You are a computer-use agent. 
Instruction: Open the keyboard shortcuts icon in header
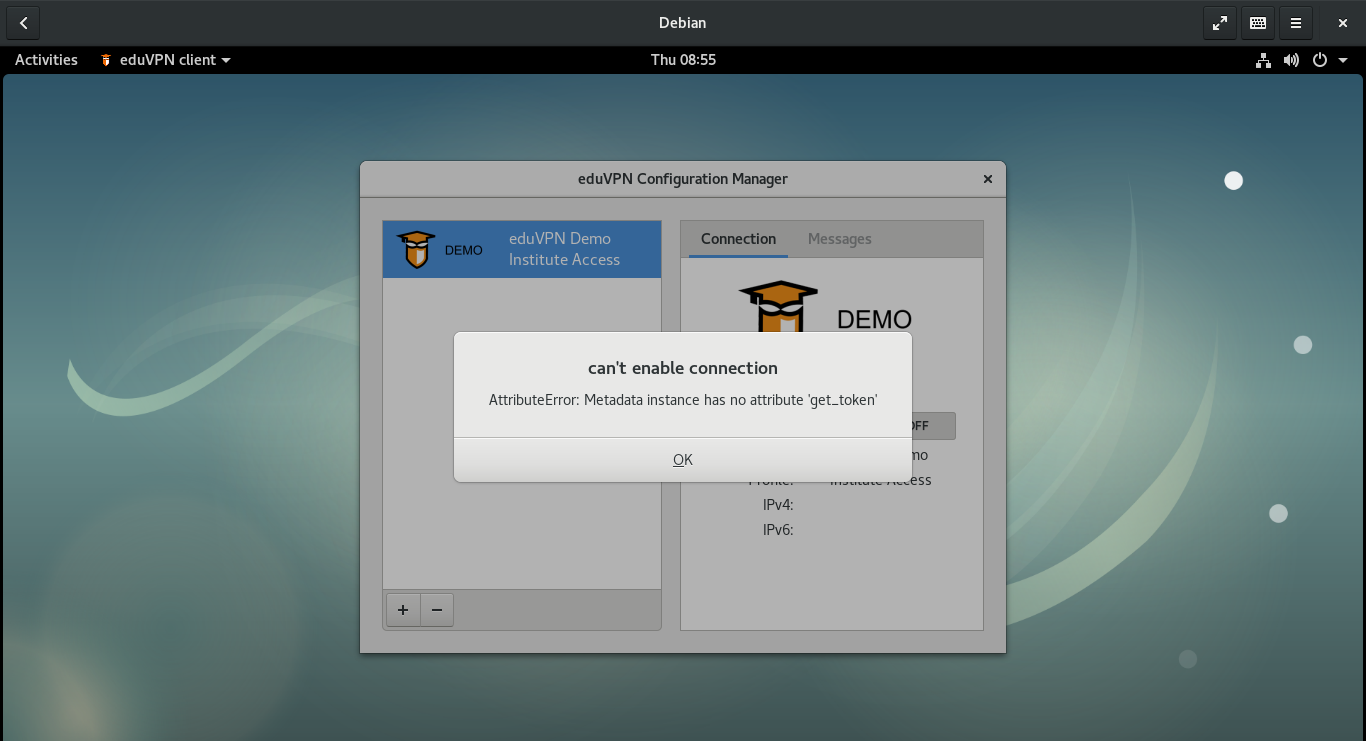coord(1258,23)
